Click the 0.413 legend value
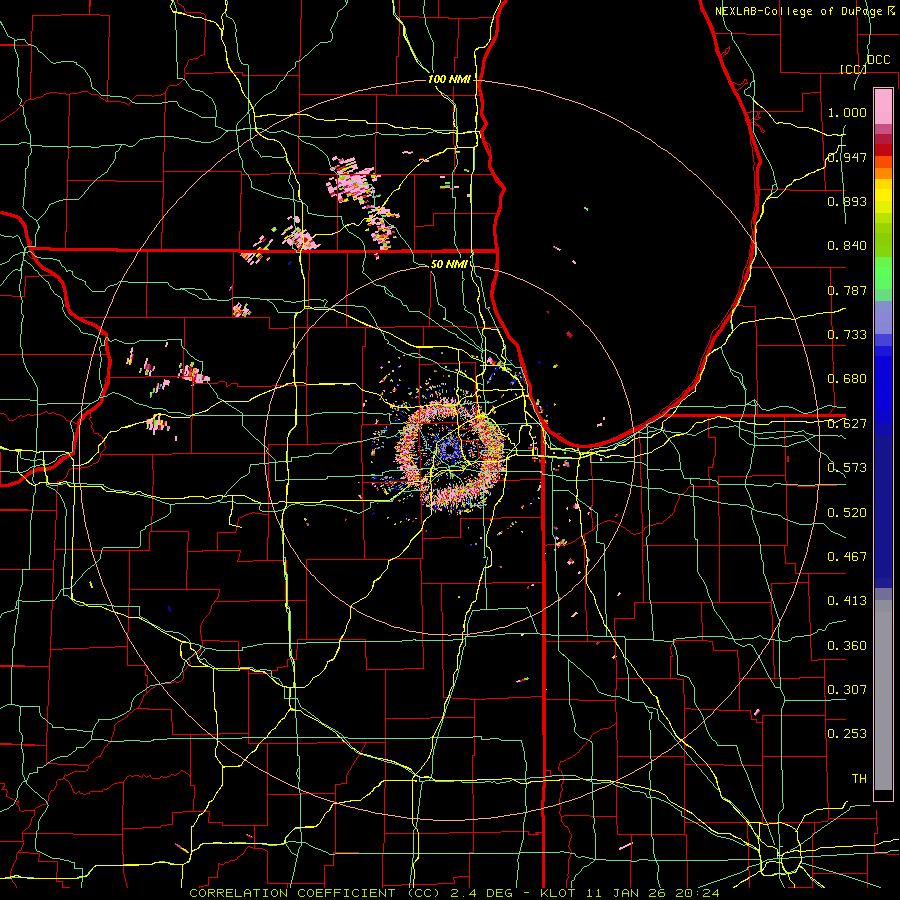Screen dimensions: 900x900 (847, 601)
